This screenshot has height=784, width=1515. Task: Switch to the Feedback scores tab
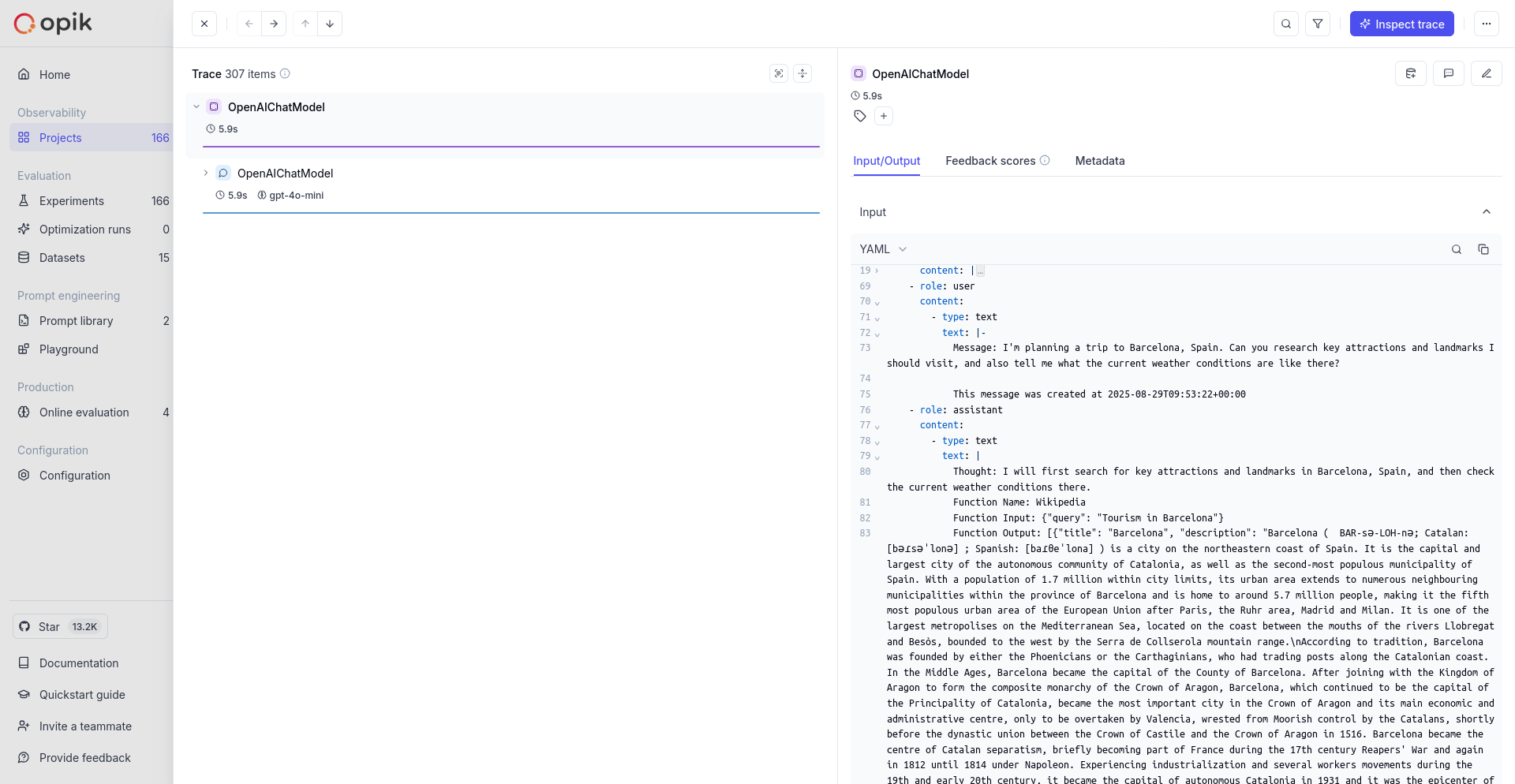pos(990,161)
